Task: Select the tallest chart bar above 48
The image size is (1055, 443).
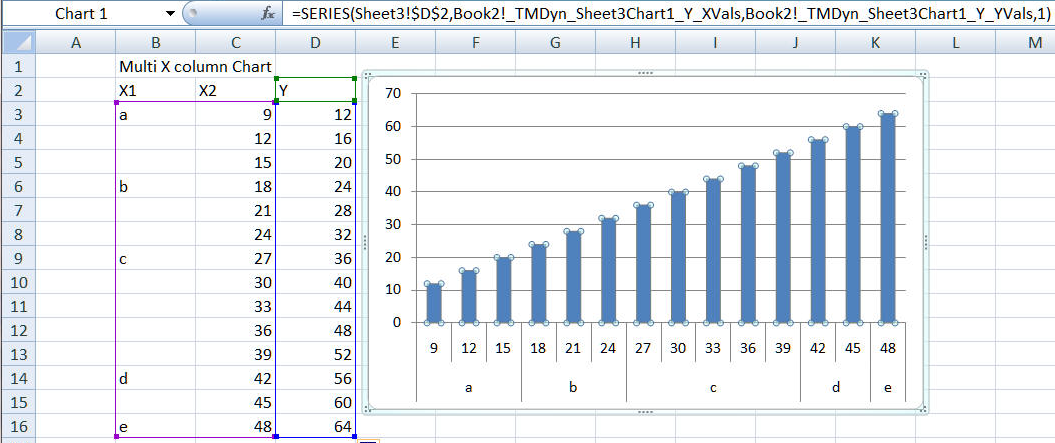Action: (x=888, y=218)
